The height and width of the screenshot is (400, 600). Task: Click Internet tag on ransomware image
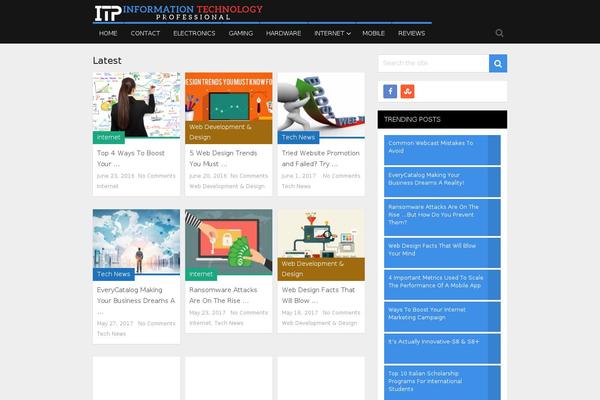point(201,274)
